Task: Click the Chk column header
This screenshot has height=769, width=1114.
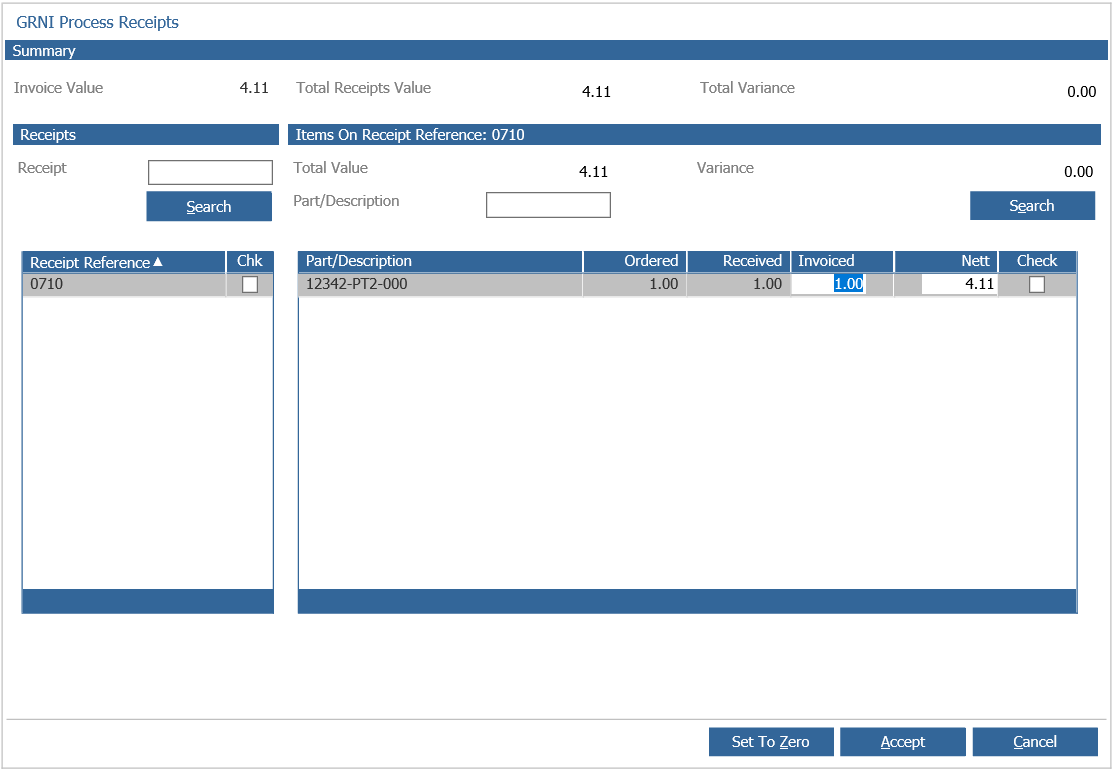Action: click(x=249, y=261)
